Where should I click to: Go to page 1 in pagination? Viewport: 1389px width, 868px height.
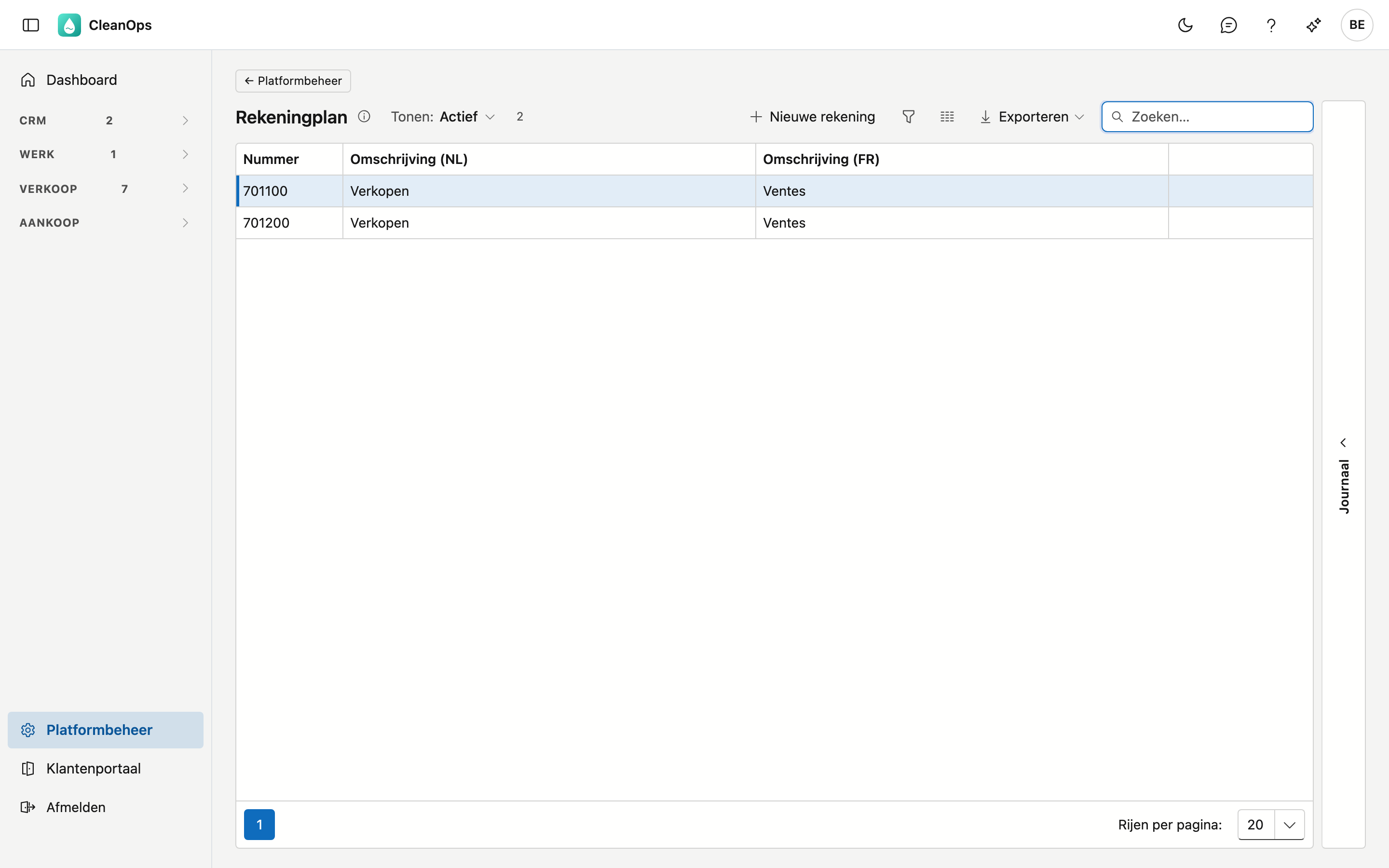(259, 825)
